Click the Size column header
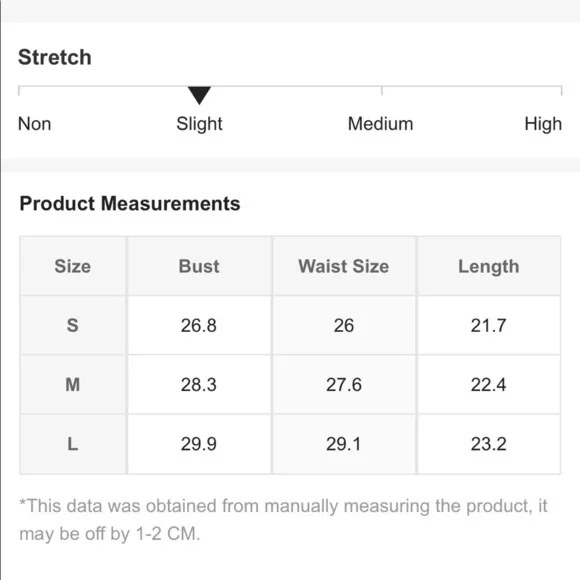This screenshot has width=580, height=580. (72, 266)
